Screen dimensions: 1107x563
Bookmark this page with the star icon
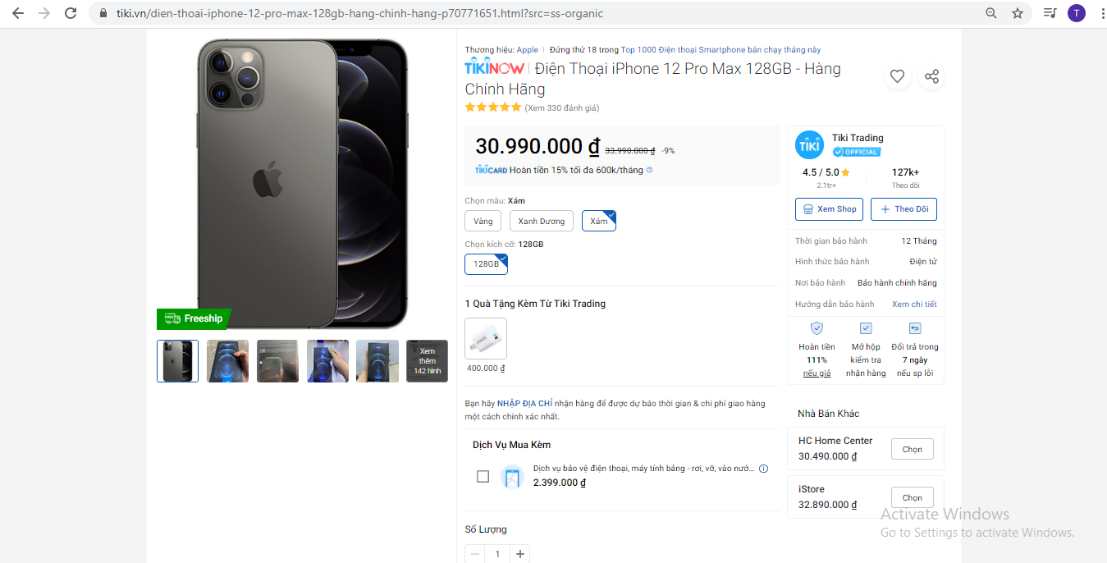pyautogui.click(x=1017, y=13)
